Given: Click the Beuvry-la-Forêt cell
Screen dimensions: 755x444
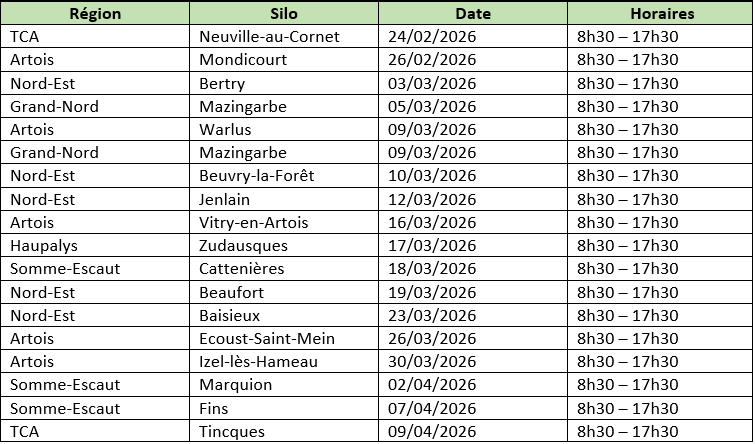Looking at the screenshot, I should point(257,176).
